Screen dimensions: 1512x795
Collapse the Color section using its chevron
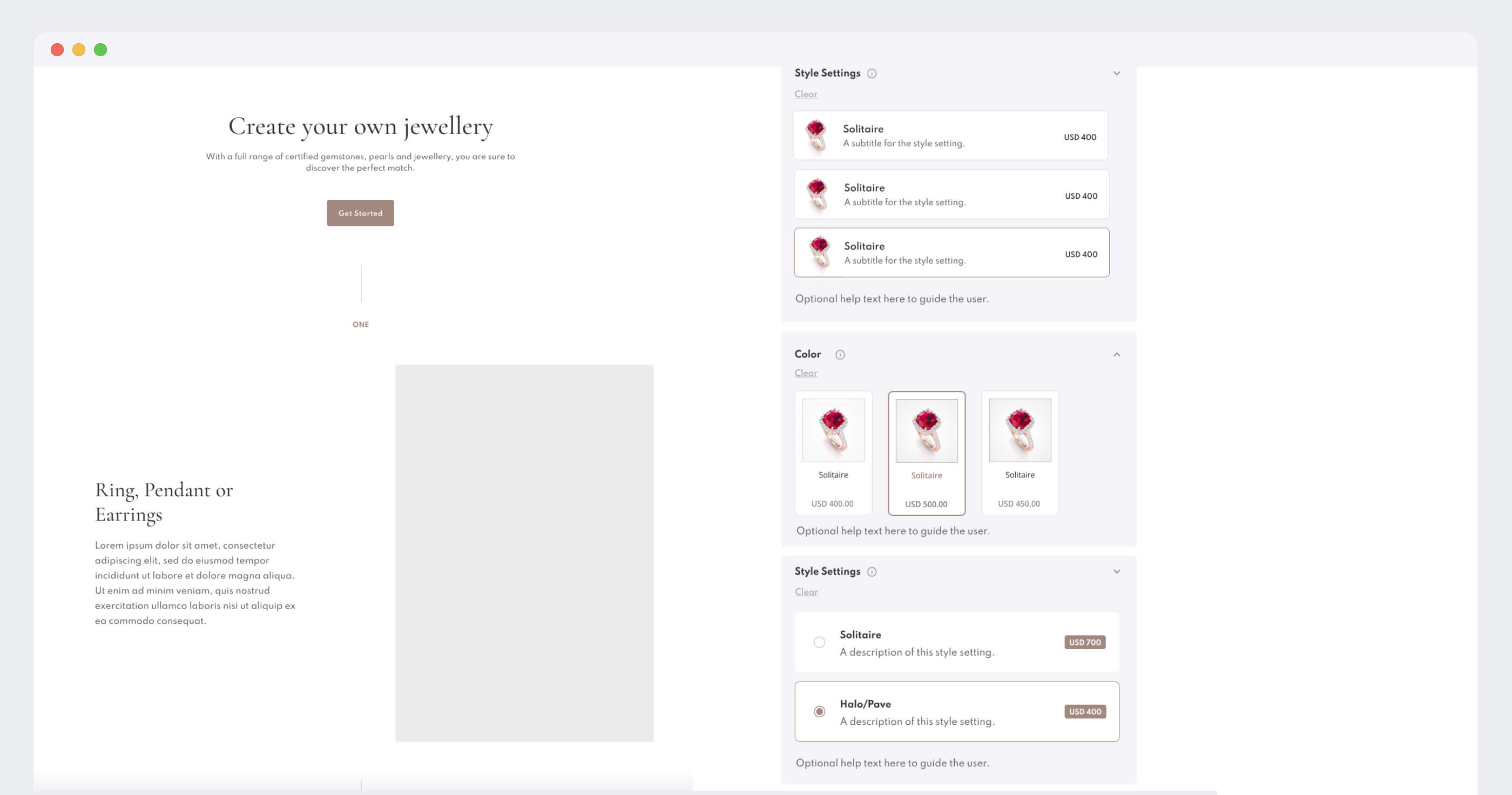1116,355
